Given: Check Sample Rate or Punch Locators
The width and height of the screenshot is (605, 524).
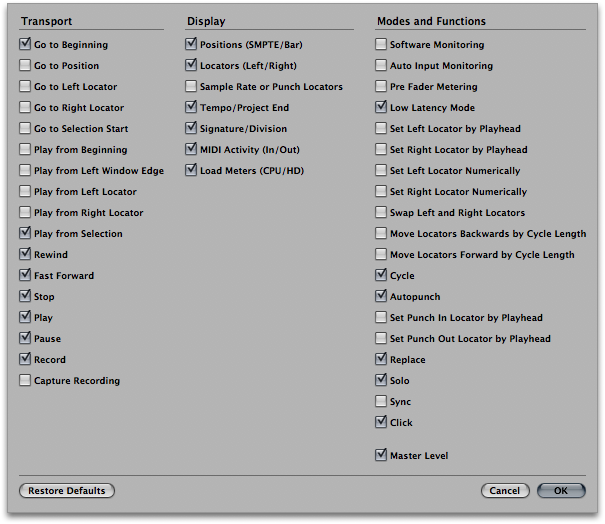Looking at the screenshot, I should pyautogui.click(x=191, y=86).
